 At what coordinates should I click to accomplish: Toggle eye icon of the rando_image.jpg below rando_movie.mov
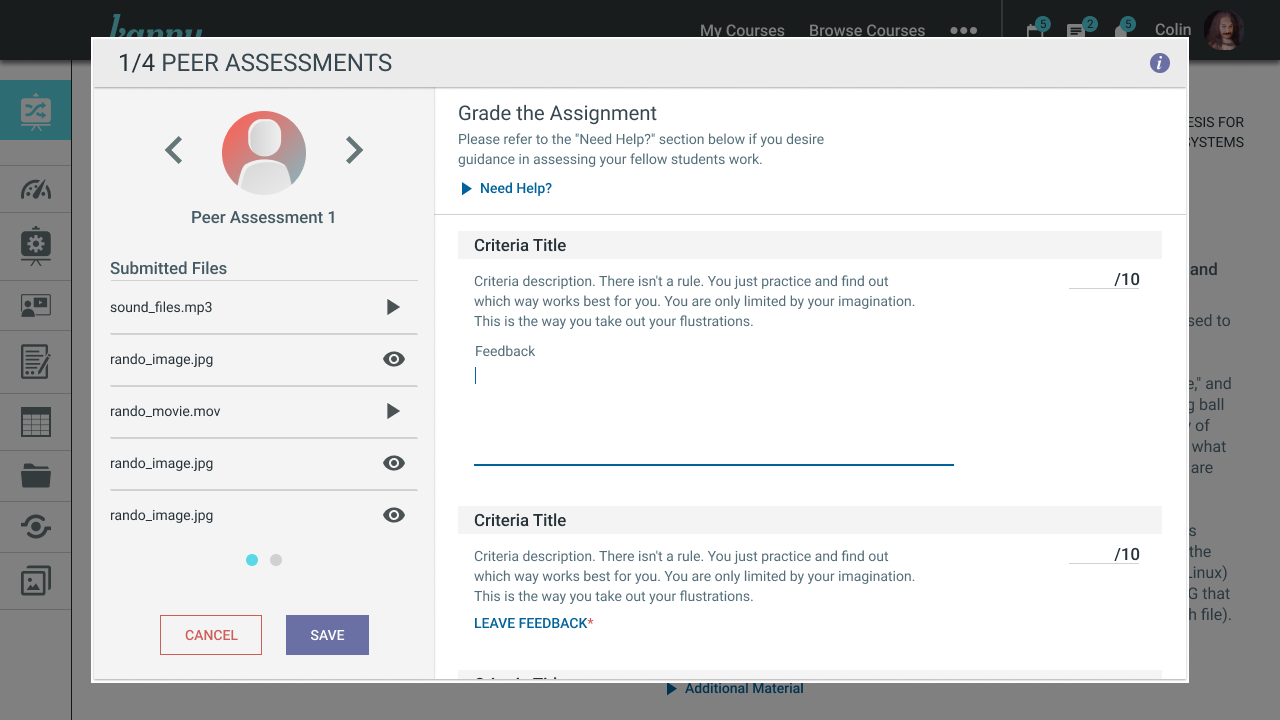pyautogui.click(x=394, y=463)
